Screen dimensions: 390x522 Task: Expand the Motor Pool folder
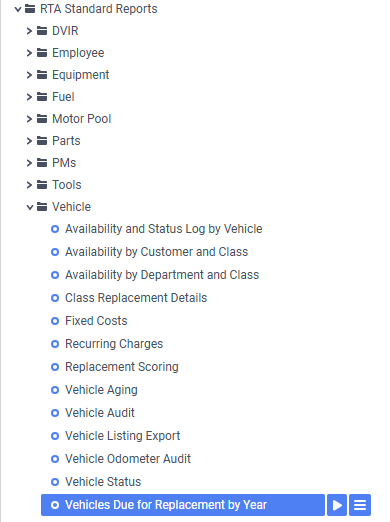click(29, 119)
